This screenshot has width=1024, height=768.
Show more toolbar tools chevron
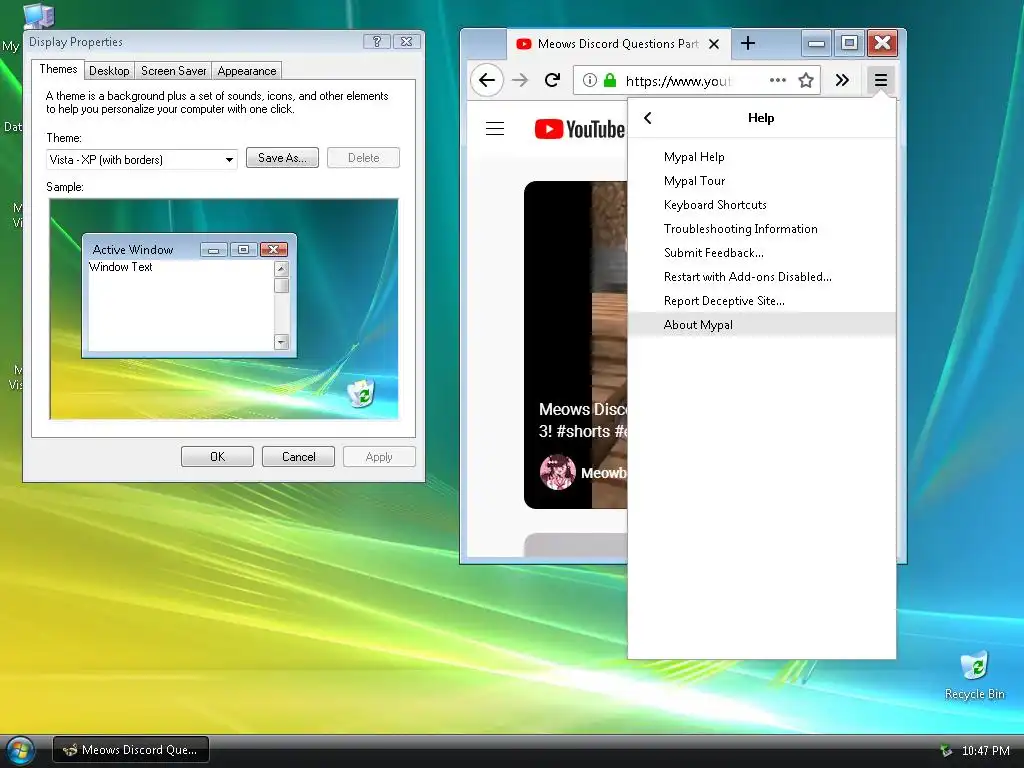click(x=842, y=80)
